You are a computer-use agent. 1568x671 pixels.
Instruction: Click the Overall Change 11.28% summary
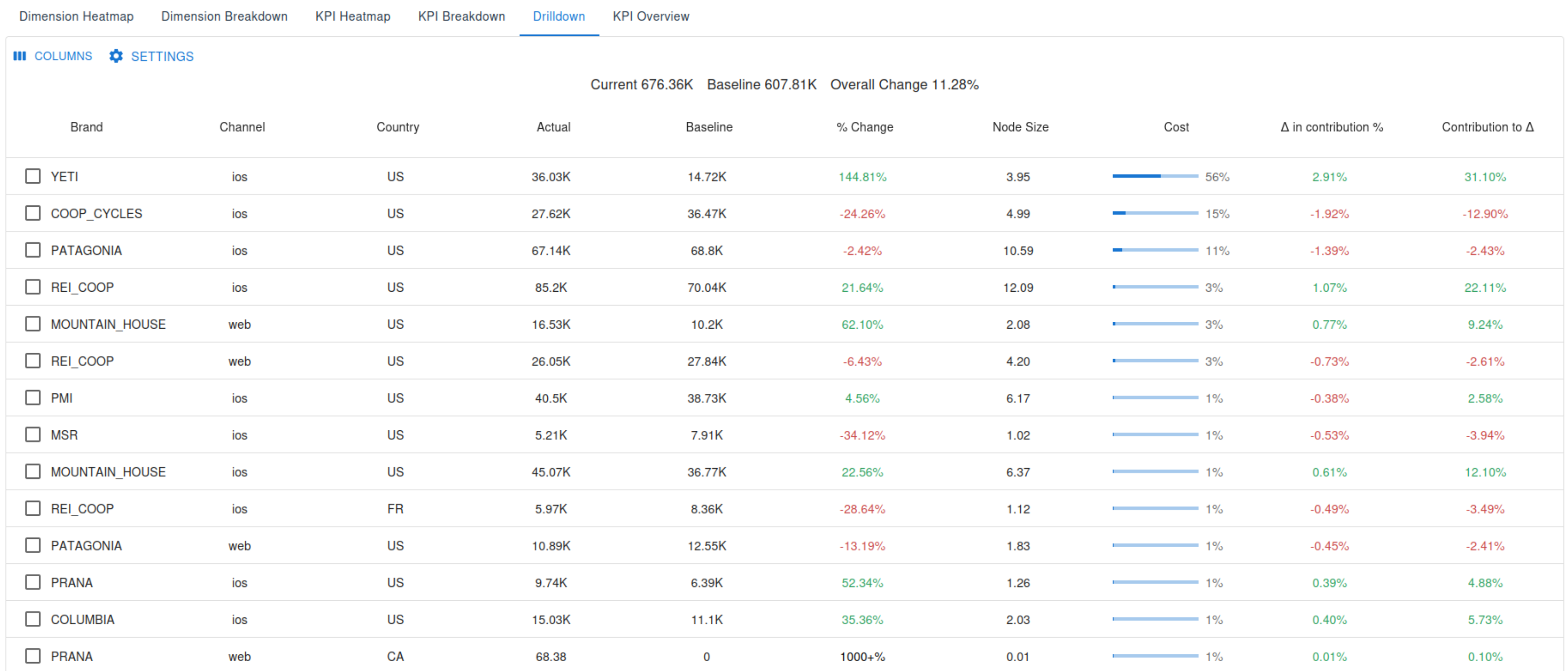tap(904, 84)
